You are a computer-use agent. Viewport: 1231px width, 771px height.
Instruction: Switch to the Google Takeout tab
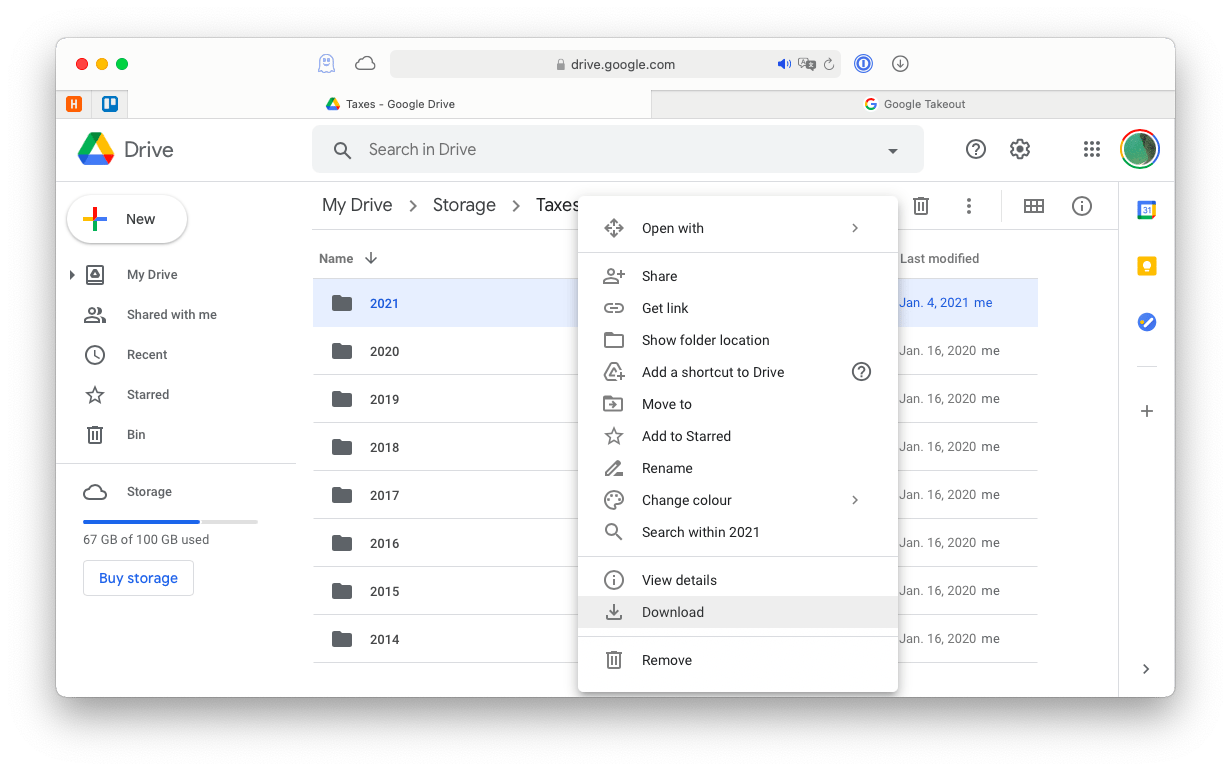click(x=913, y=104)
